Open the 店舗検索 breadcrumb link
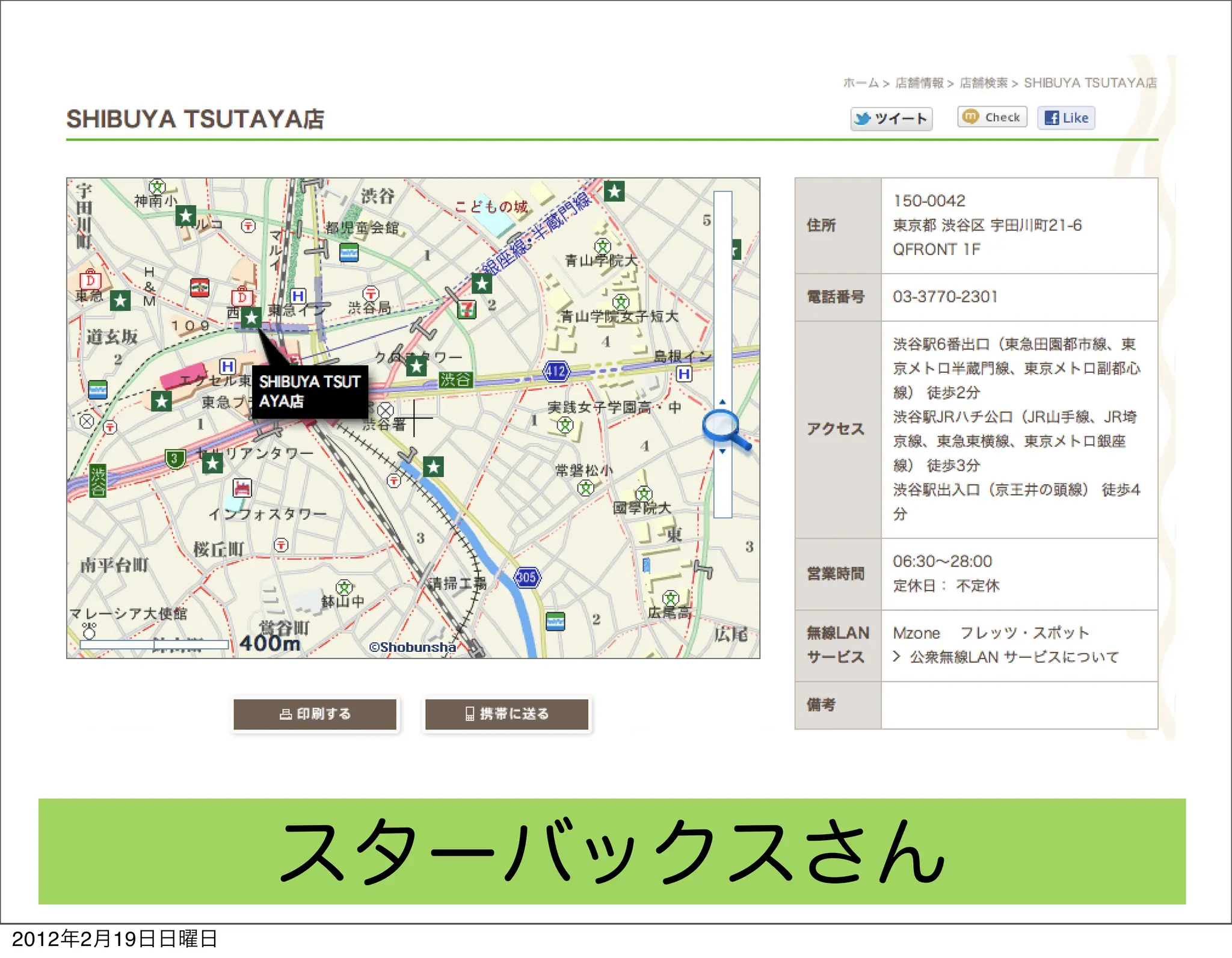Viewport: 1232px width, 958px height. 983,83
